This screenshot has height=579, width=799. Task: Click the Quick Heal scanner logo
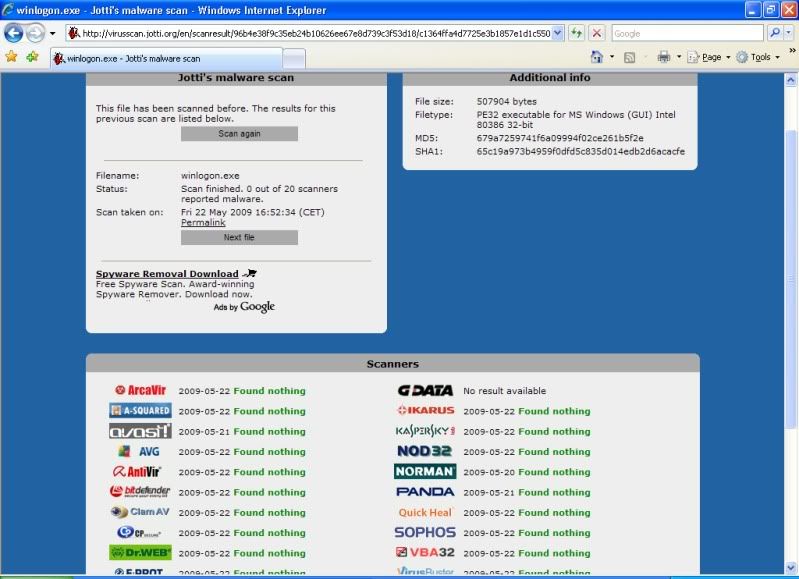425,513
